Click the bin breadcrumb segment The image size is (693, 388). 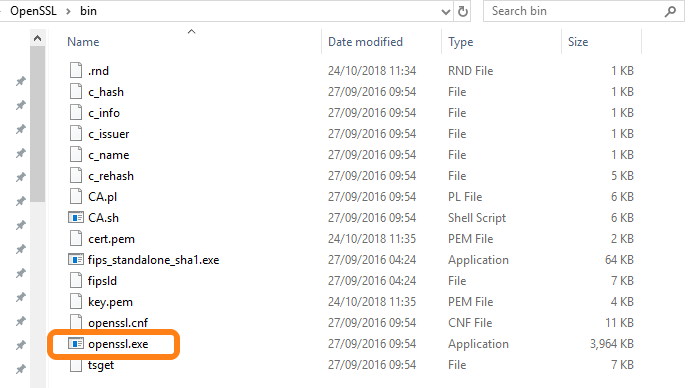pos(88,11)
